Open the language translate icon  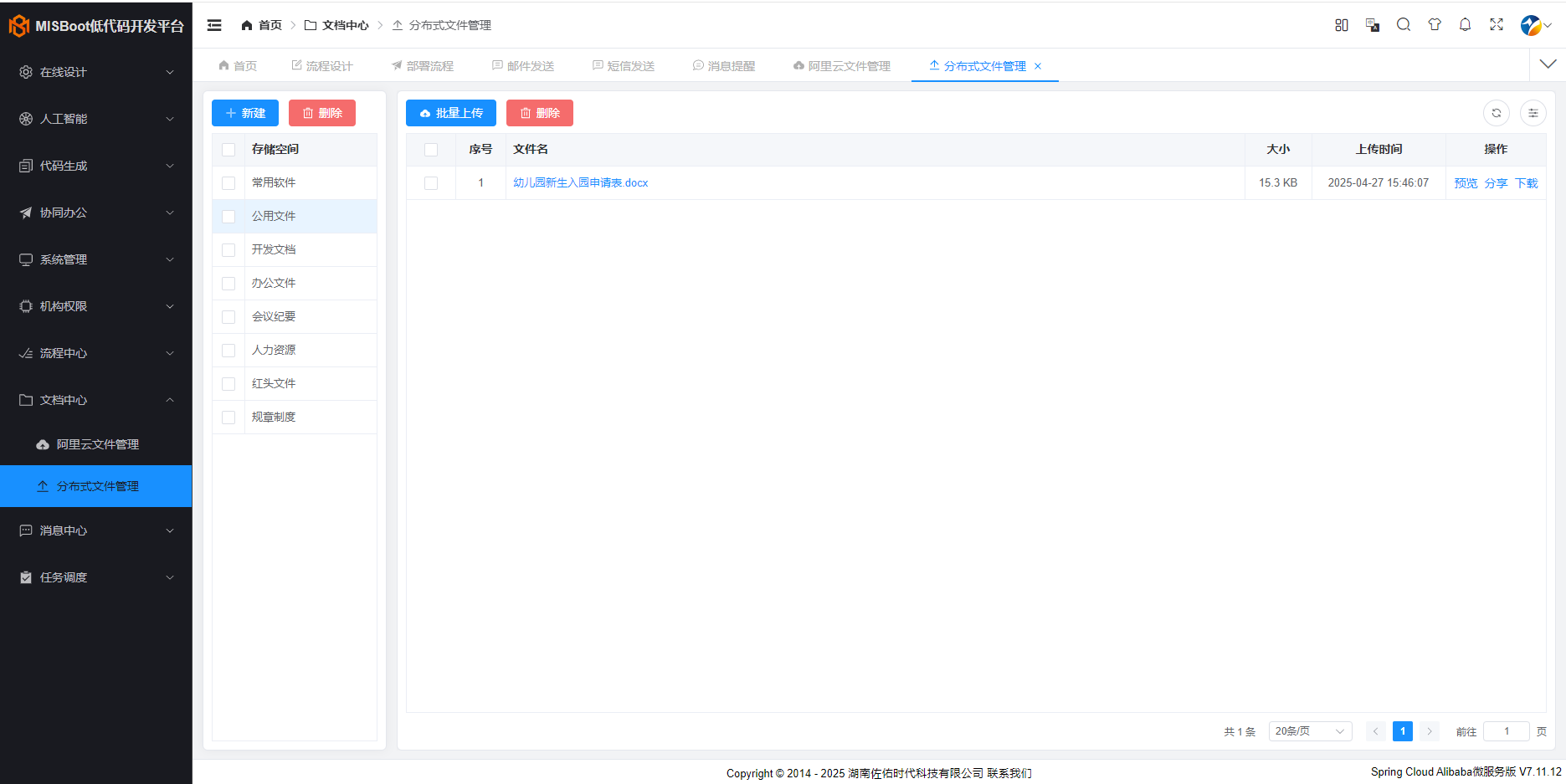1373,25
